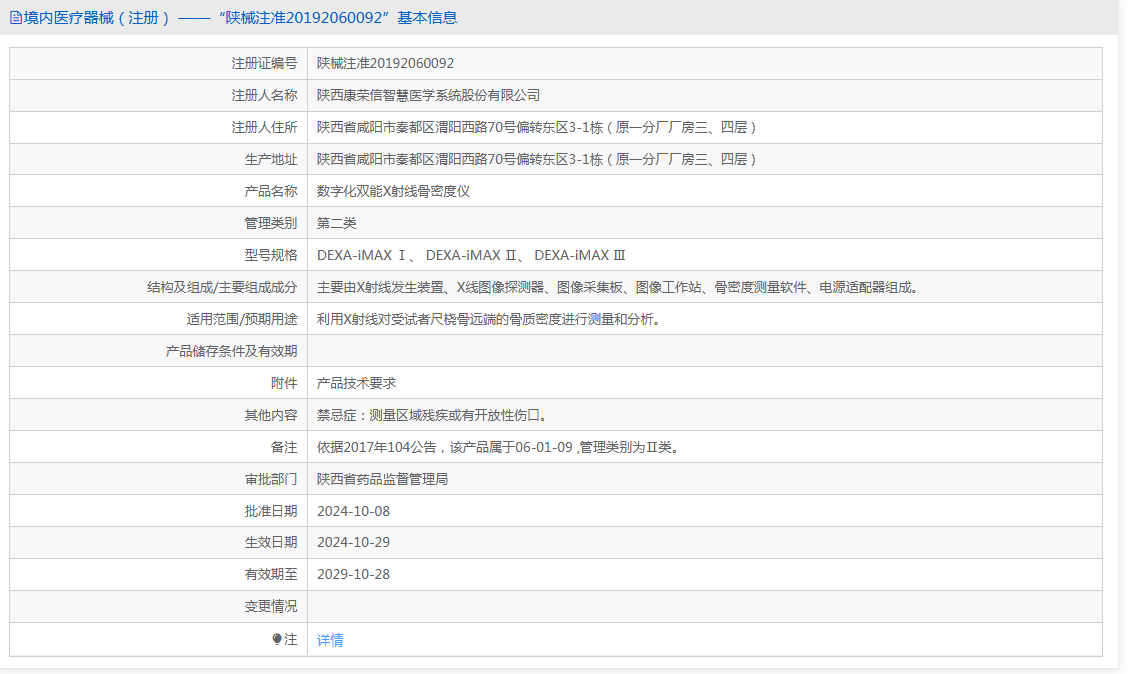Select attachment value 产品技术要求
1130x674 pixels.
(357, 383)
